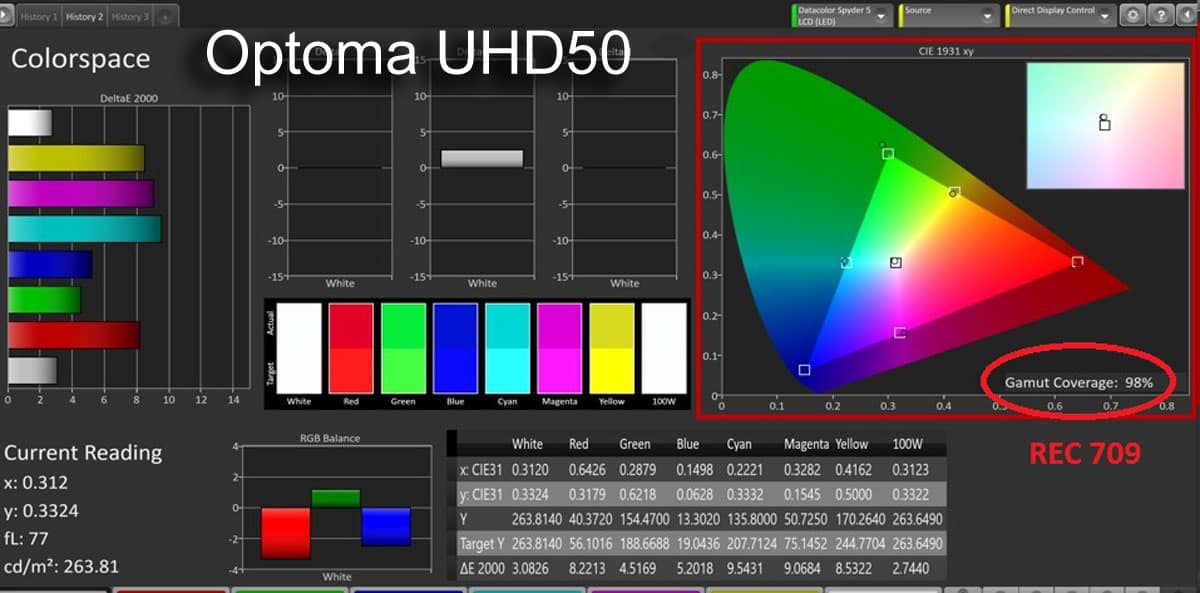Click the Target Y row label
1200x593 pixels.
click(x=482, y=544)
